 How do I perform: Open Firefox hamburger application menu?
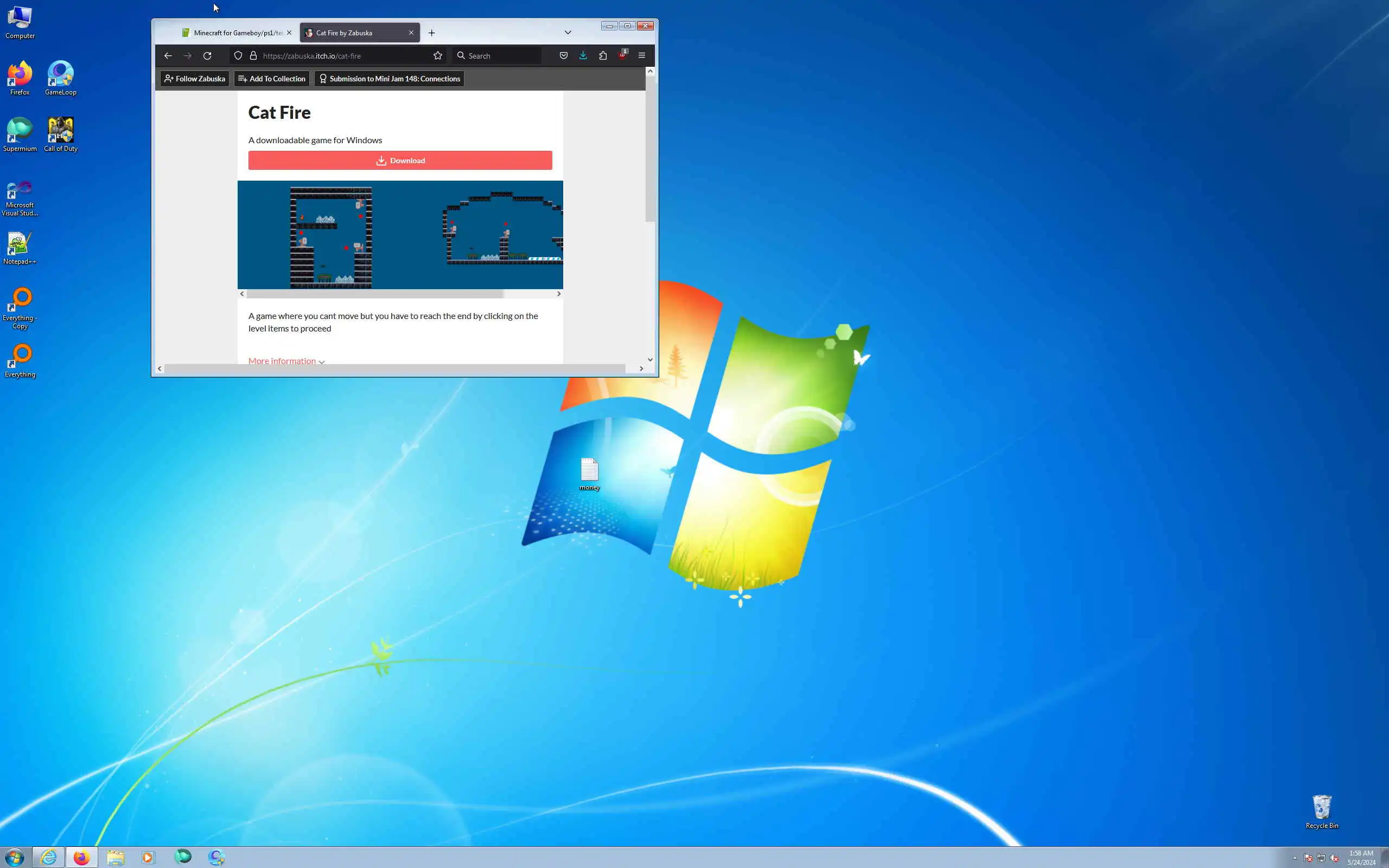642,56
